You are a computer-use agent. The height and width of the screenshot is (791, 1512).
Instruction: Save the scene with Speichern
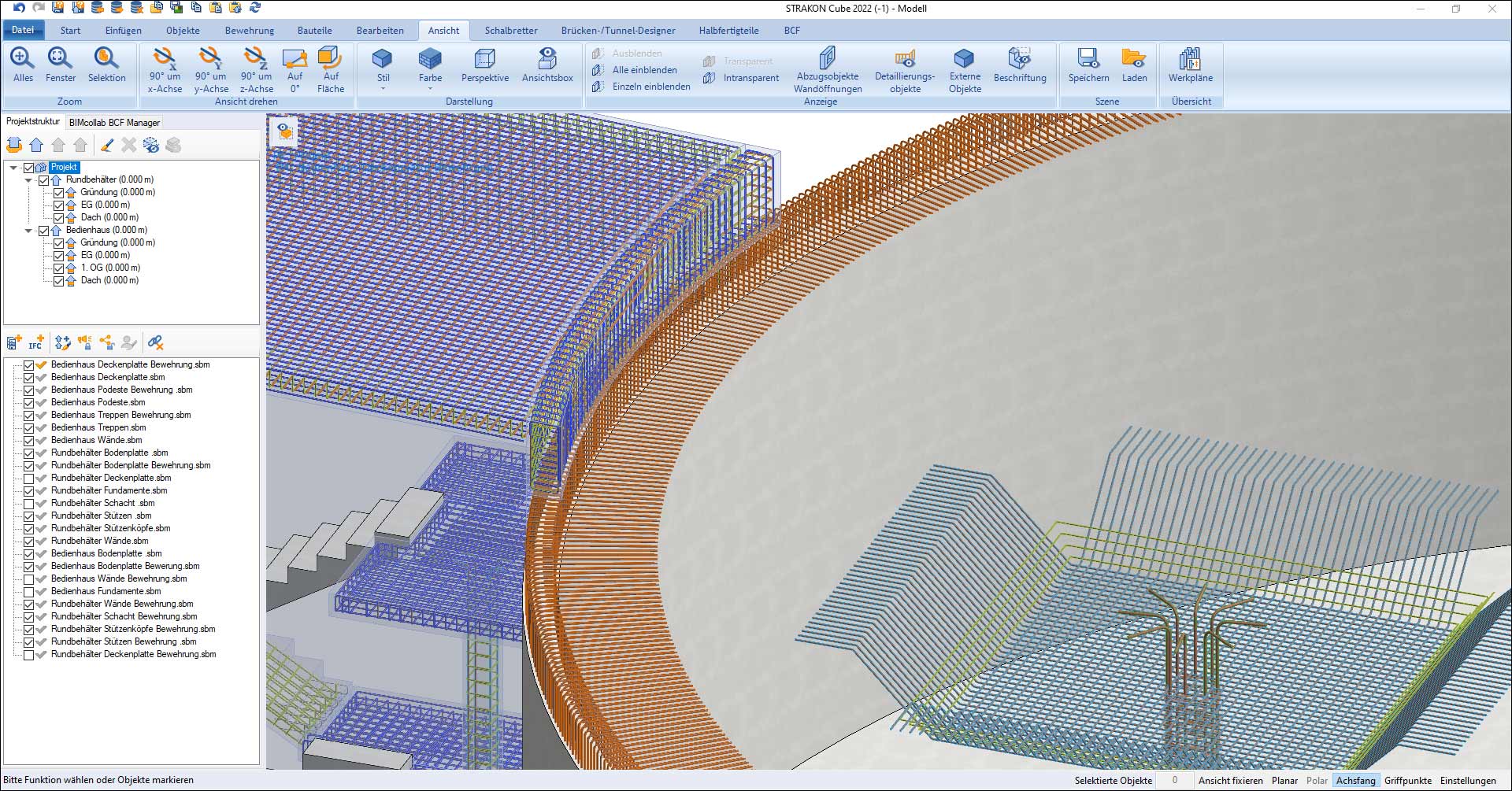(x=1088, y=60)
